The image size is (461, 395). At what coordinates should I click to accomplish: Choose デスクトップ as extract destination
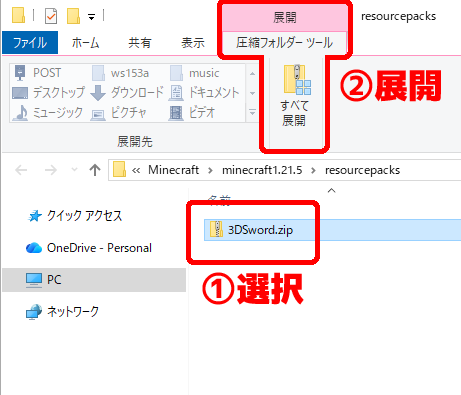(48, 92)
